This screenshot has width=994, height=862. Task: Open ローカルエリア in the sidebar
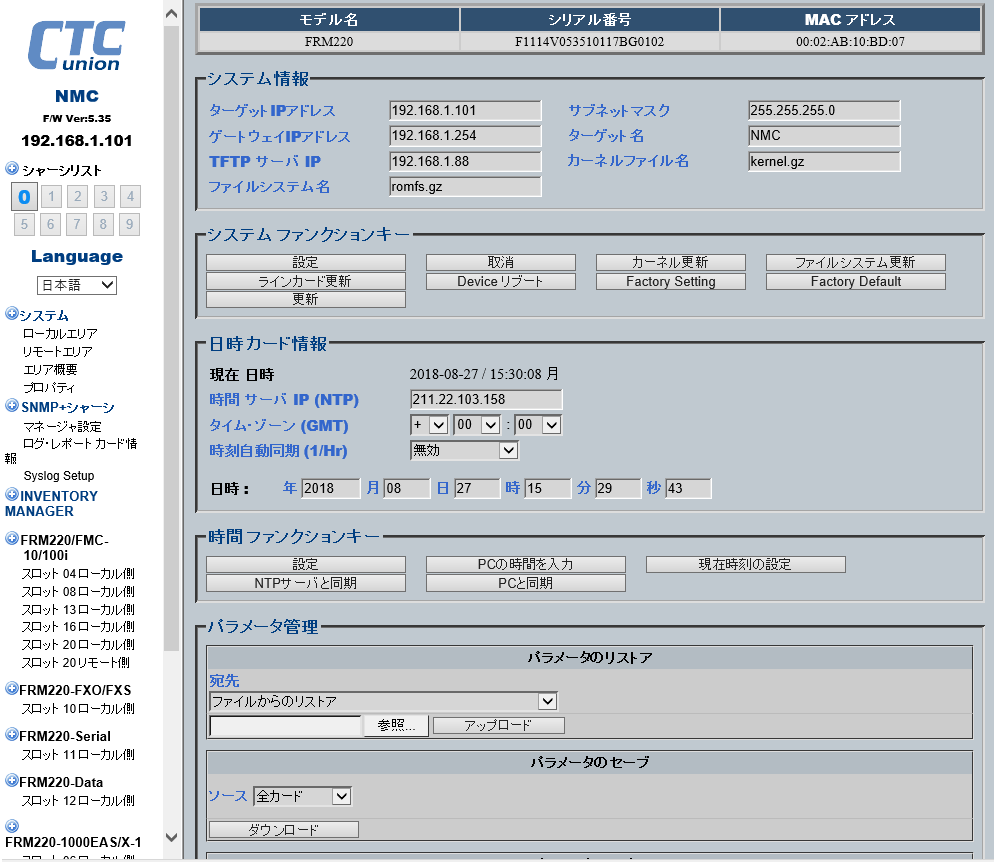click(60, 333)
